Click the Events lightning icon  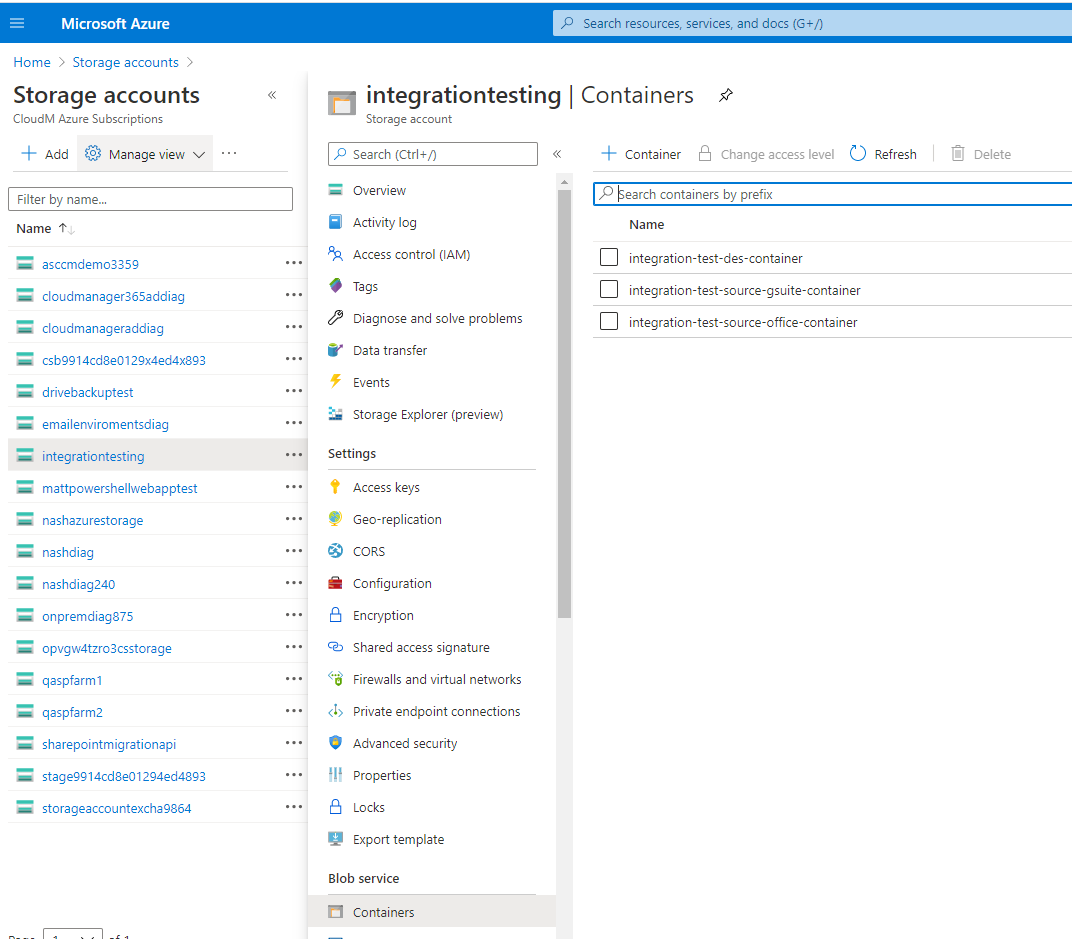[335, 382]
